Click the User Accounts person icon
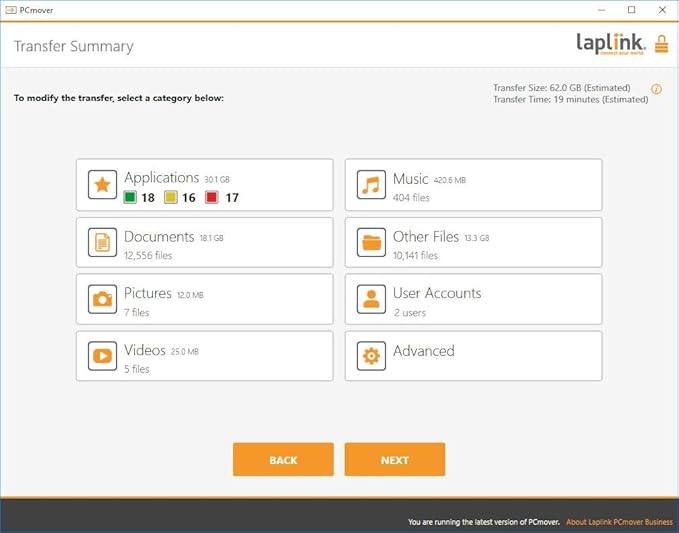This screenshot has height=533, width=679. pyautogui.click(x=371, y=299)
